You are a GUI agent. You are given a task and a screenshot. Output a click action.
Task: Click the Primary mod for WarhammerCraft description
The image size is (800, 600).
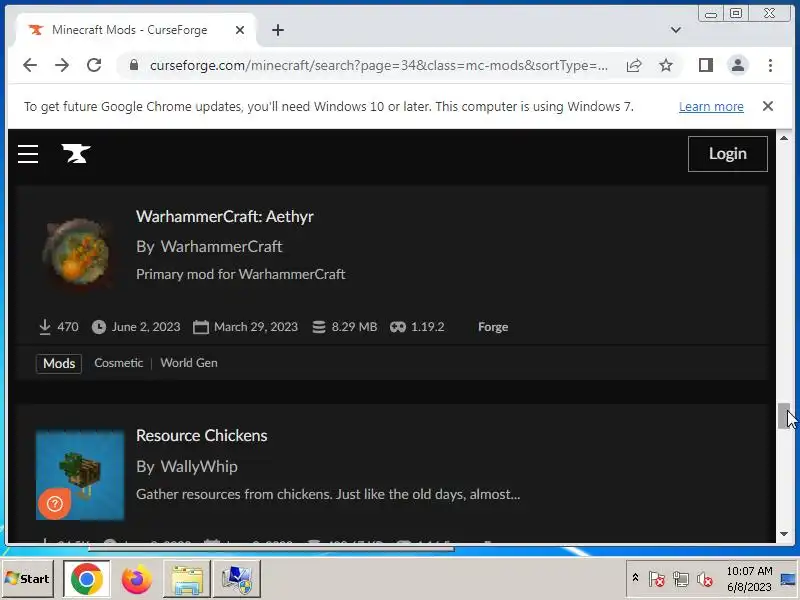(x=241, y=274)
